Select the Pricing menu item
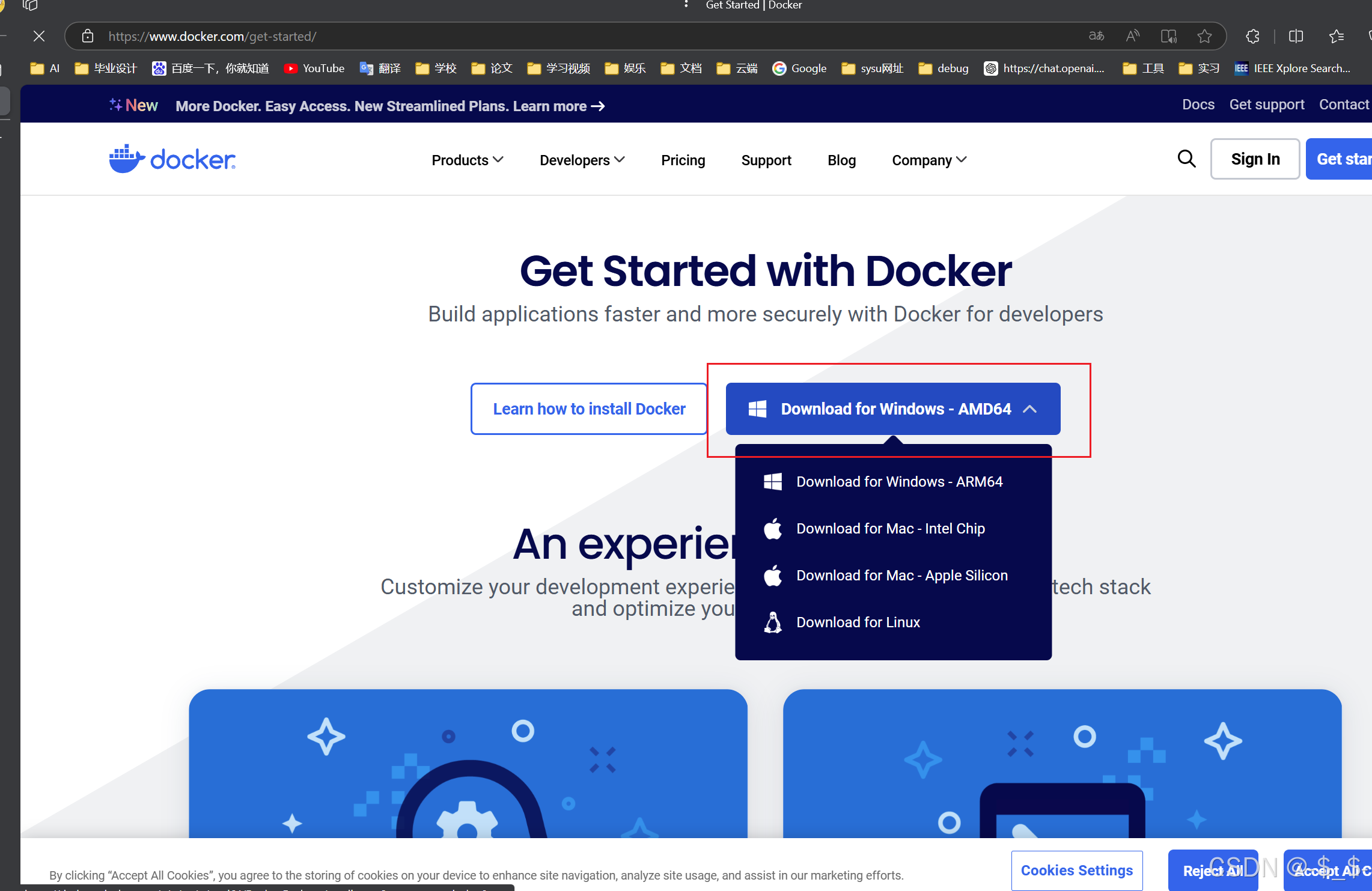Image resolution: width=1372 pixels, height=891 pixels. click(683, 160)
